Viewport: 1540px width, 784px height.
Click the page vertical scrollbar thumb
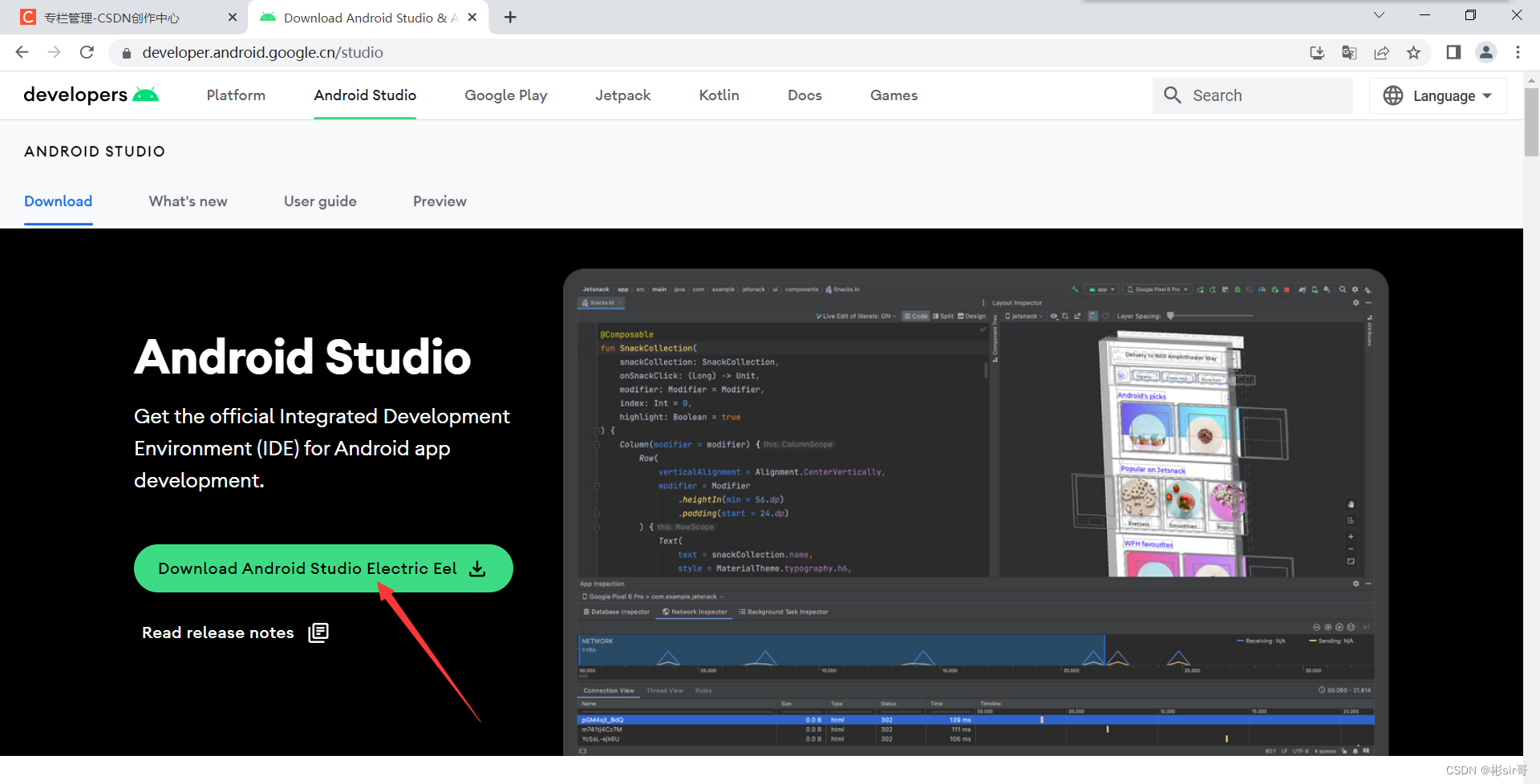click(1531, 122)
